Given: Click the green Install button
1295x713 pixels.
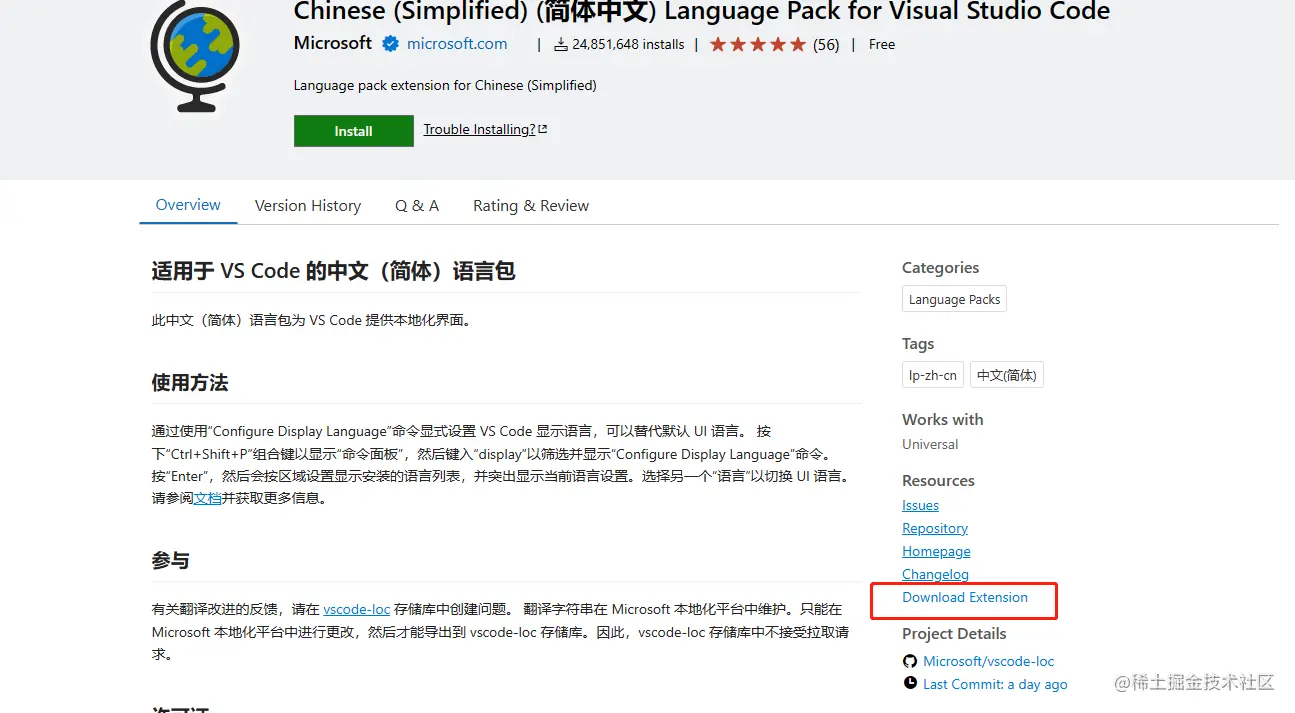Looking at the screenshot, I should point(354,131).
